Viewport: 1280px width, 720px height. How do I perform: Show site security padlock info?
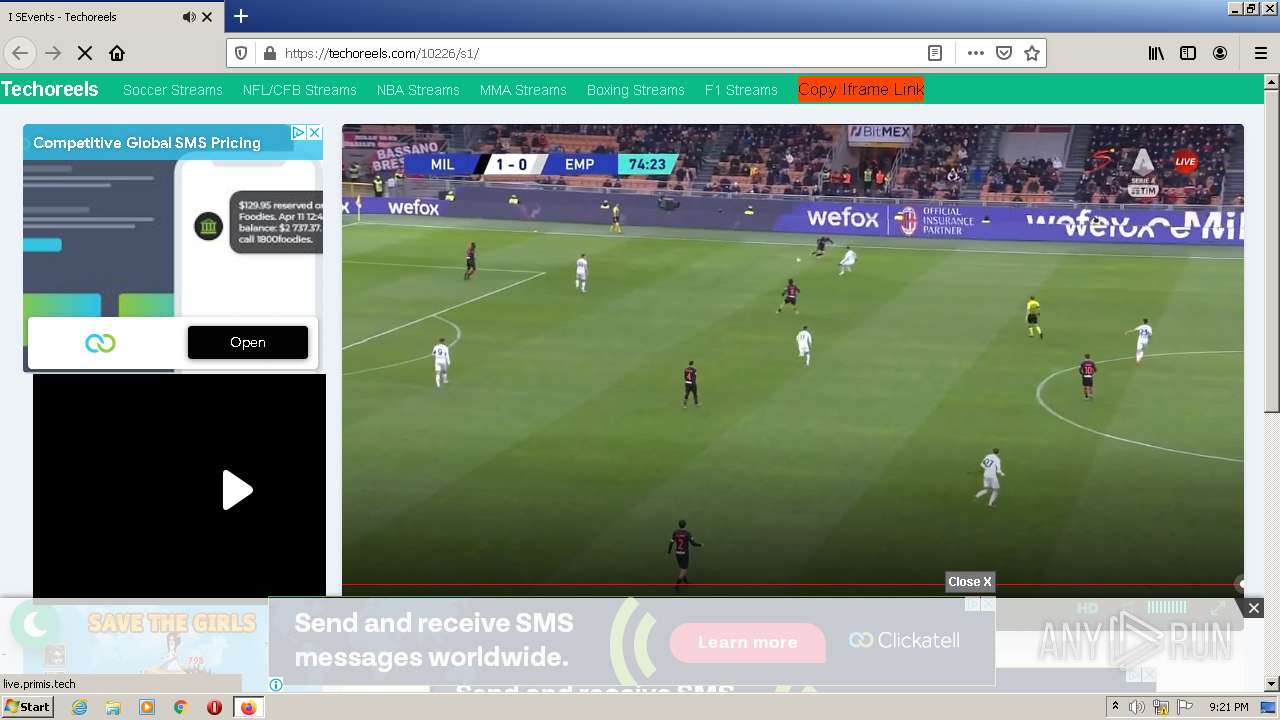(268, 53)
